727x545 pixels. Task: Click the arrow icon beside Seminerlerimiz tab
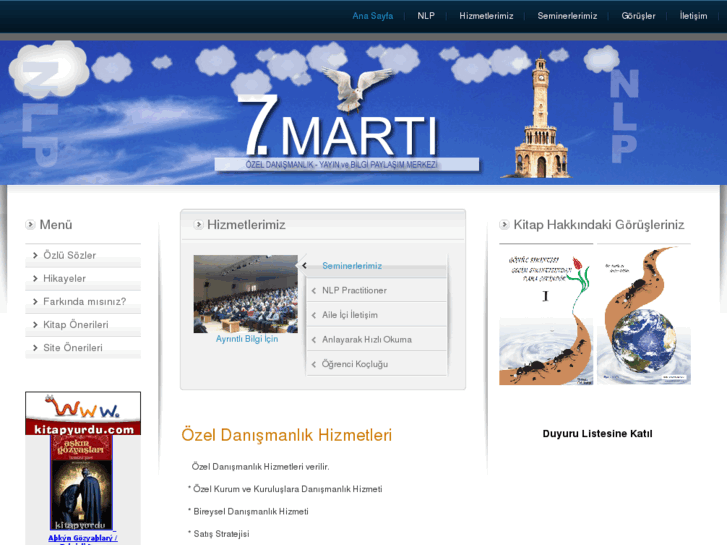coord(305,266)
